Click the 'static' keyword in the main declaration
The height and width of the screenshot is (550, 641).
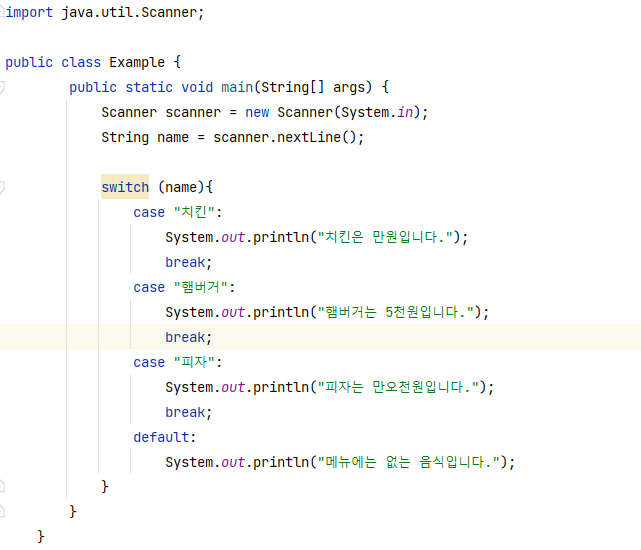point(149,87)
